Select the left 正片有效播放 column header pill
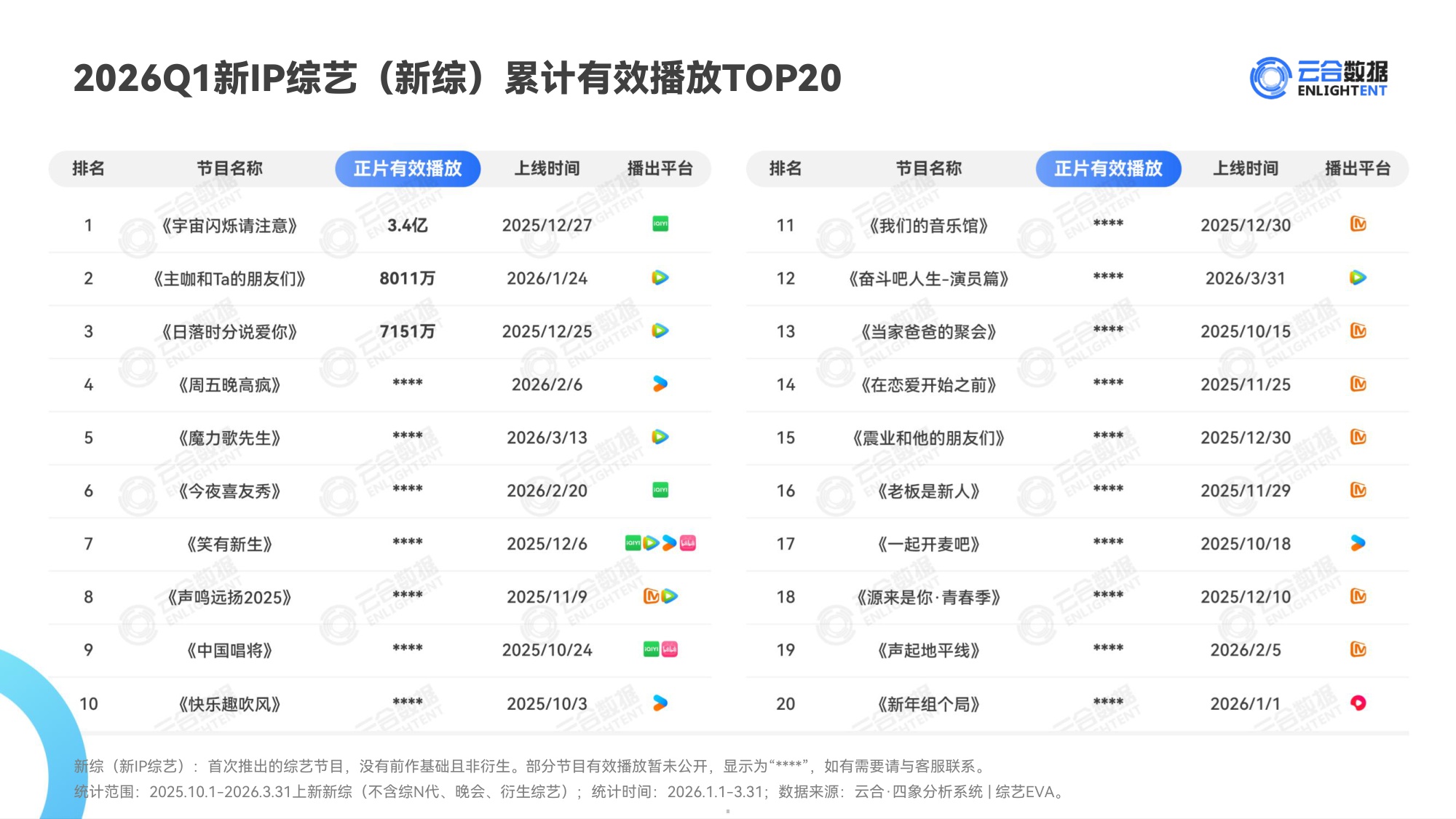Viewport: 1456px width, 819px height. click(410, 168)
